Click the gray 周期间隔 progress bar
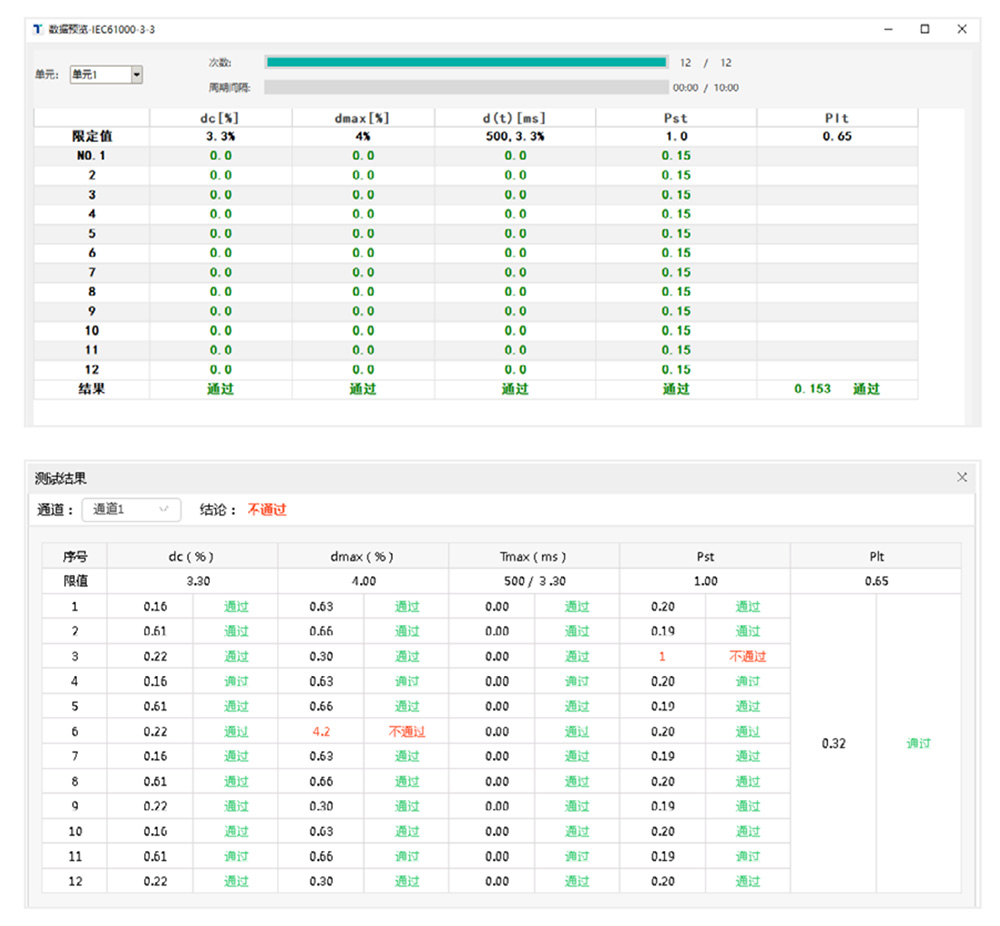The height and width of the screenshot is (926, 1000). 466,87
